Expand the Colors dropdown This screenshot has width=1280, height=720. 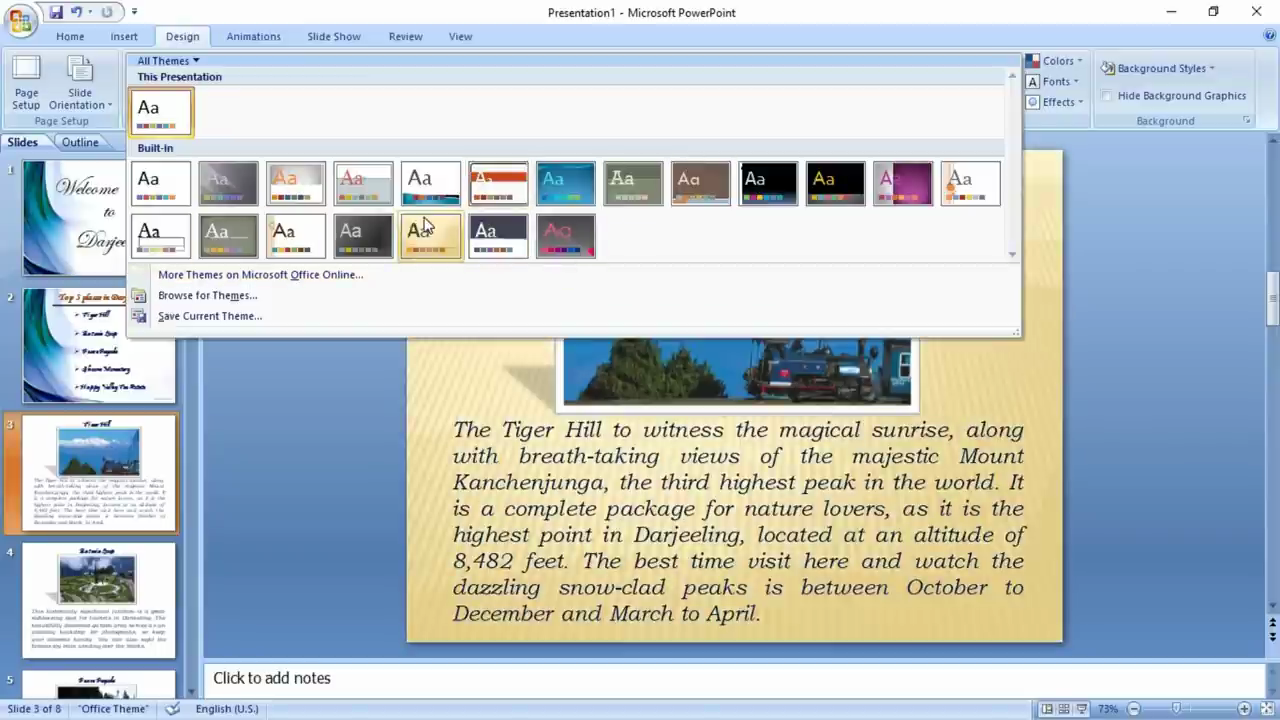1055,61
